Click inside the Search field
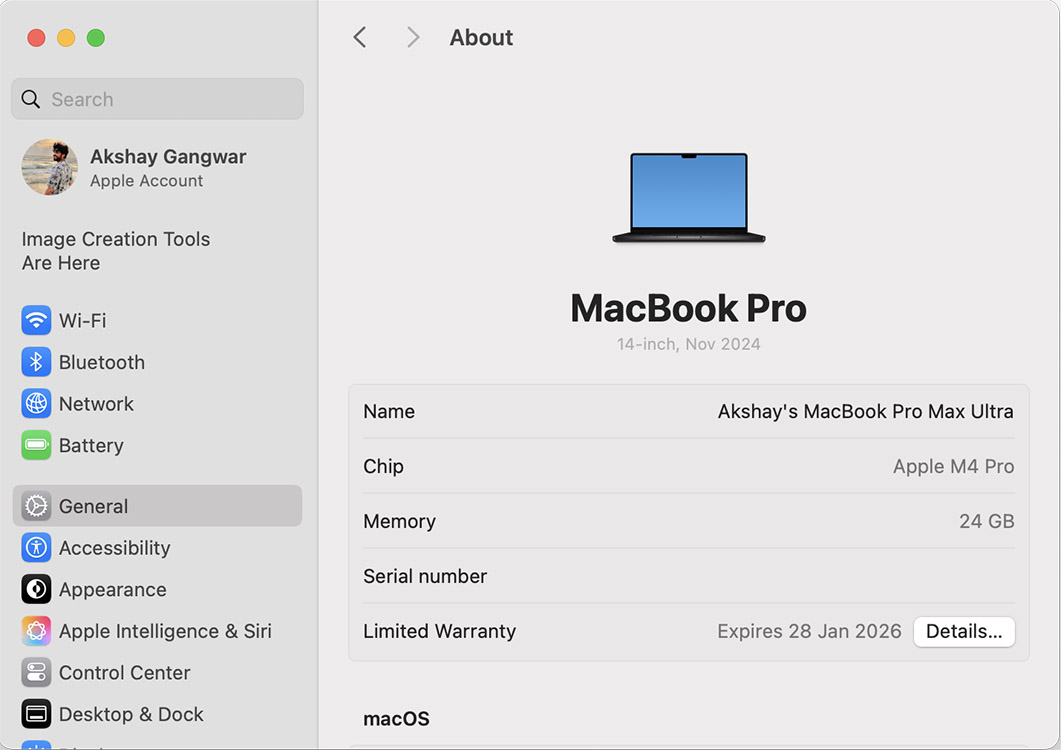Screen dimensions: 1061x750 [x=157, y=99]
